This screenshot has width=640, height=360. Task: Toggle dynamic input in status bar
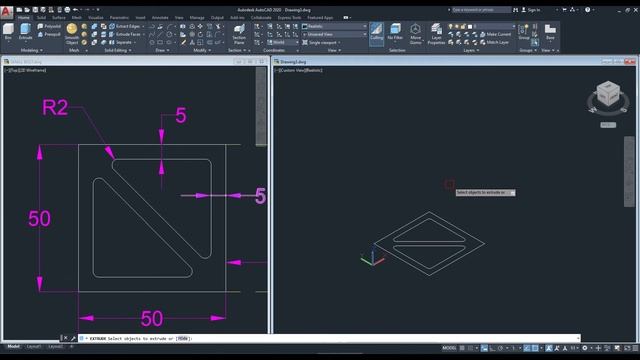click(484, 348)
